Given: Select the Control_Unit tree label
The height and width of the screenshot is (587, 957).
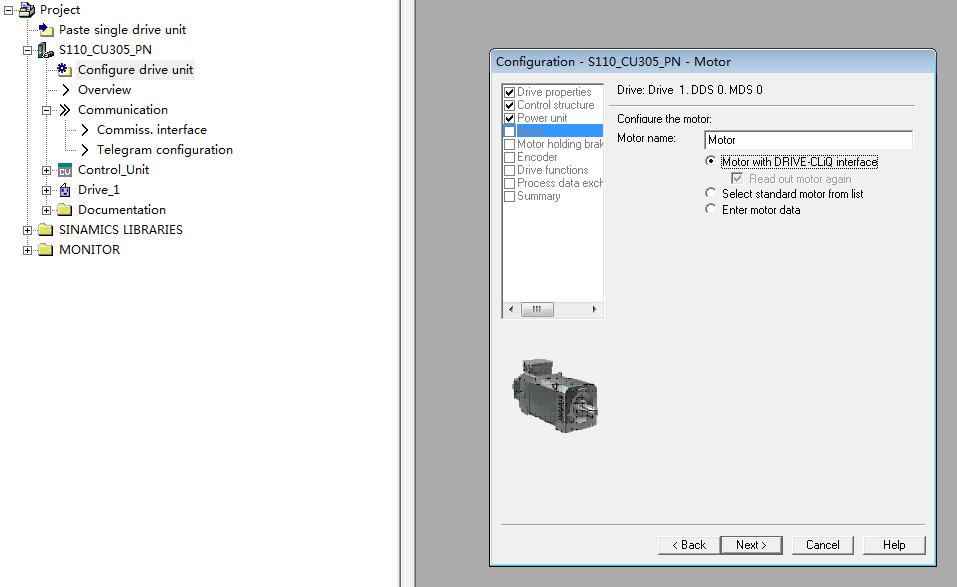Looking at the screenshot, I should tap(114, 170).
